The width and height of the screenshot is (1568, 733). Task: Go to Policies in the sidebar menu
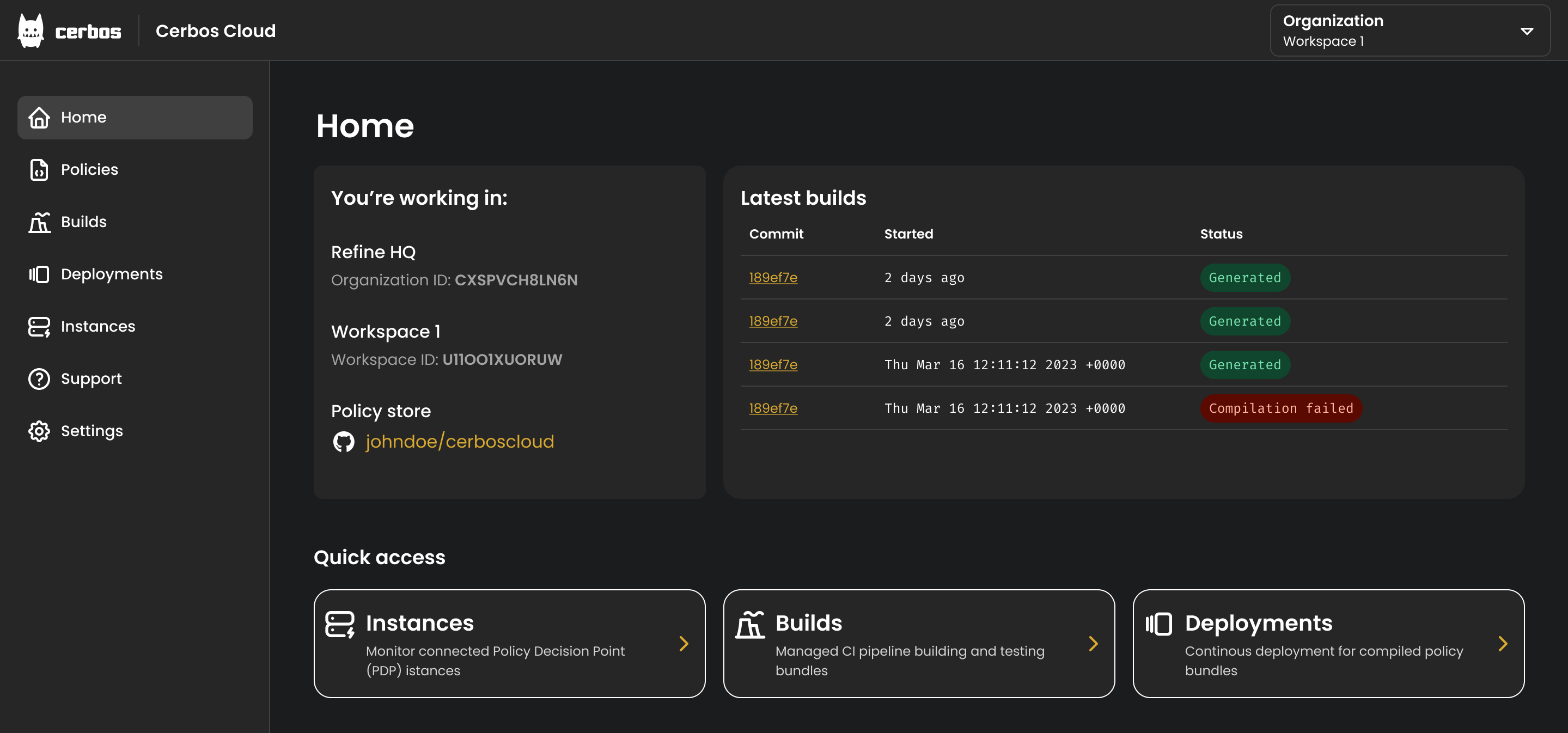coord(89,170)
